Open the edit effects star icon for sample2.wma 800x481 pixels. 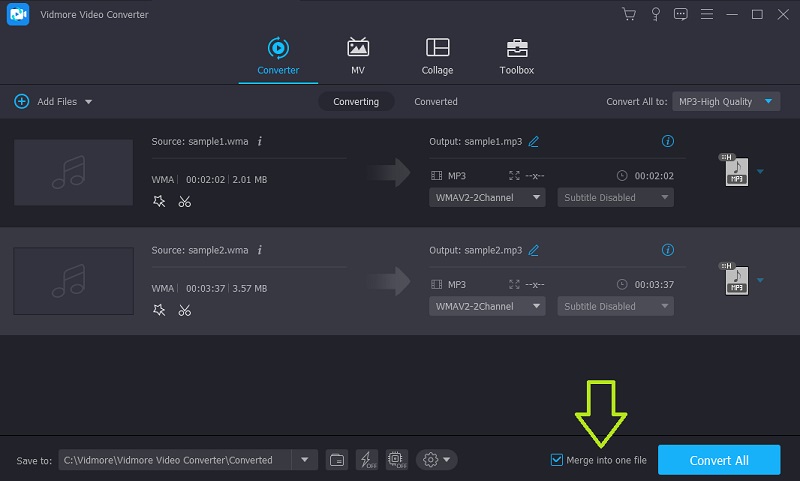[159, 310]
